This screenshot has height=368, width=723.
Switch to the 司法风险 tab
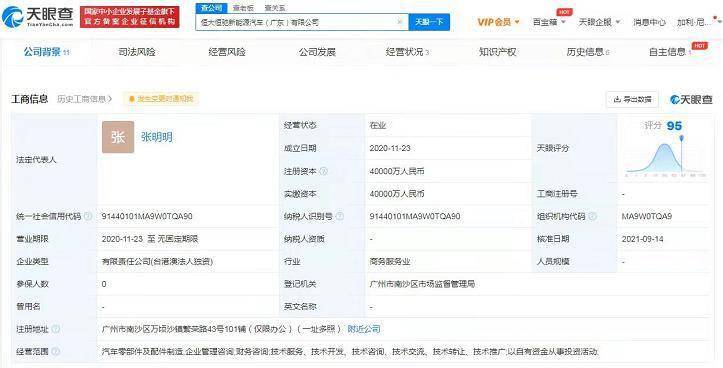[x=137, y=52]
